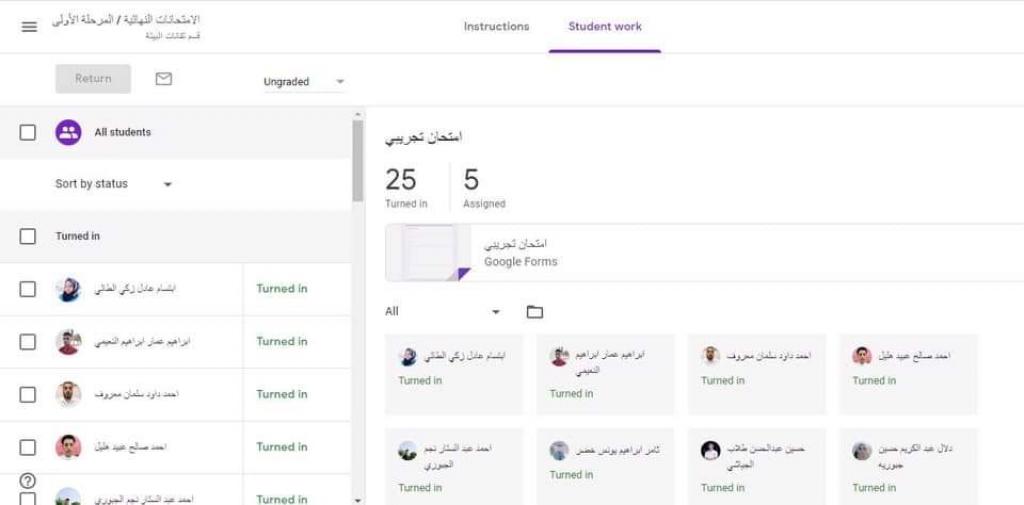Select the Student work tab
Screen dimensions: 1024x505
coord(605,27)
